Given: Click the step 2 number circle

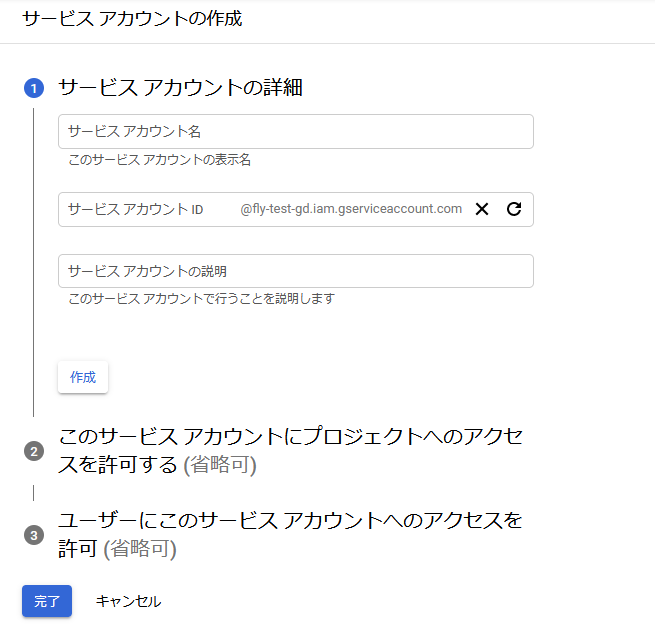Looking at the screenshot, I should tap(34, 451).
